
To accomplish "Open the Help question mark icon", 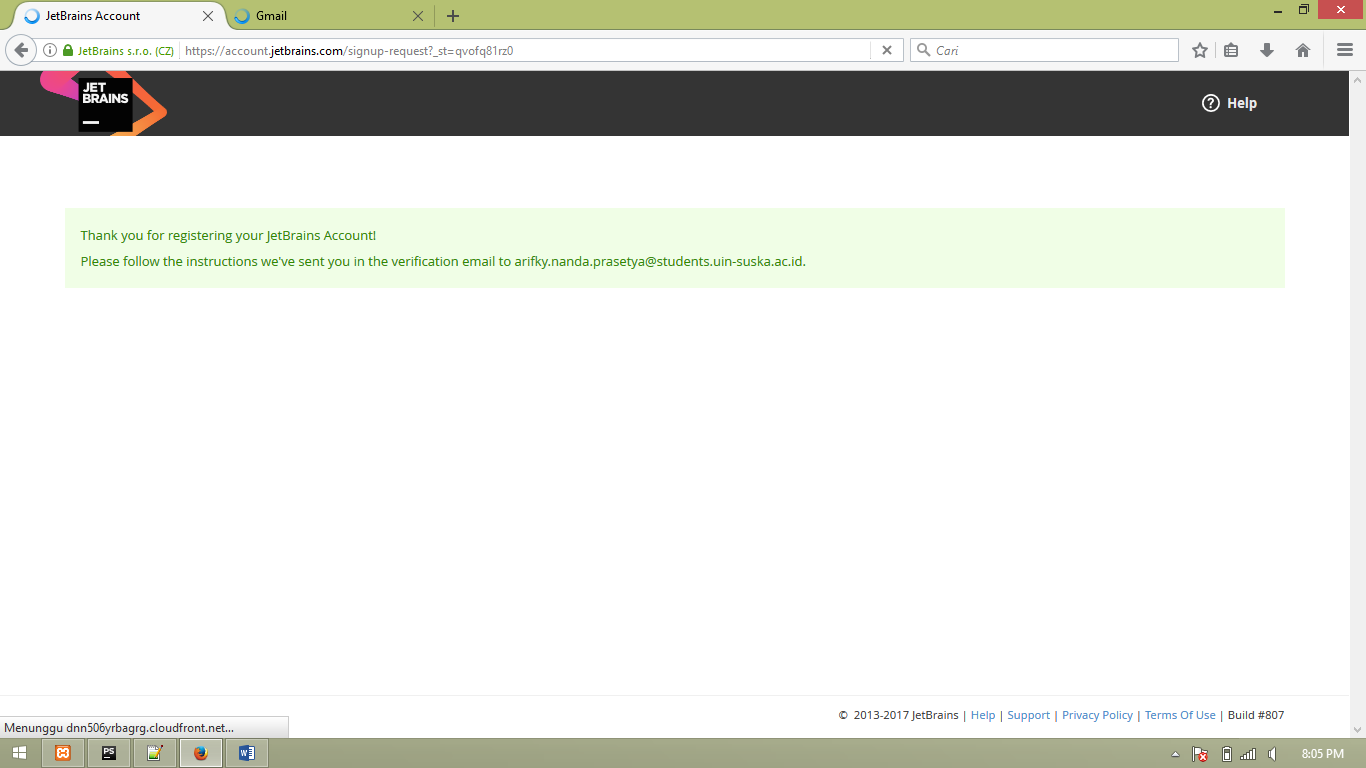I will pos(1210,103).
